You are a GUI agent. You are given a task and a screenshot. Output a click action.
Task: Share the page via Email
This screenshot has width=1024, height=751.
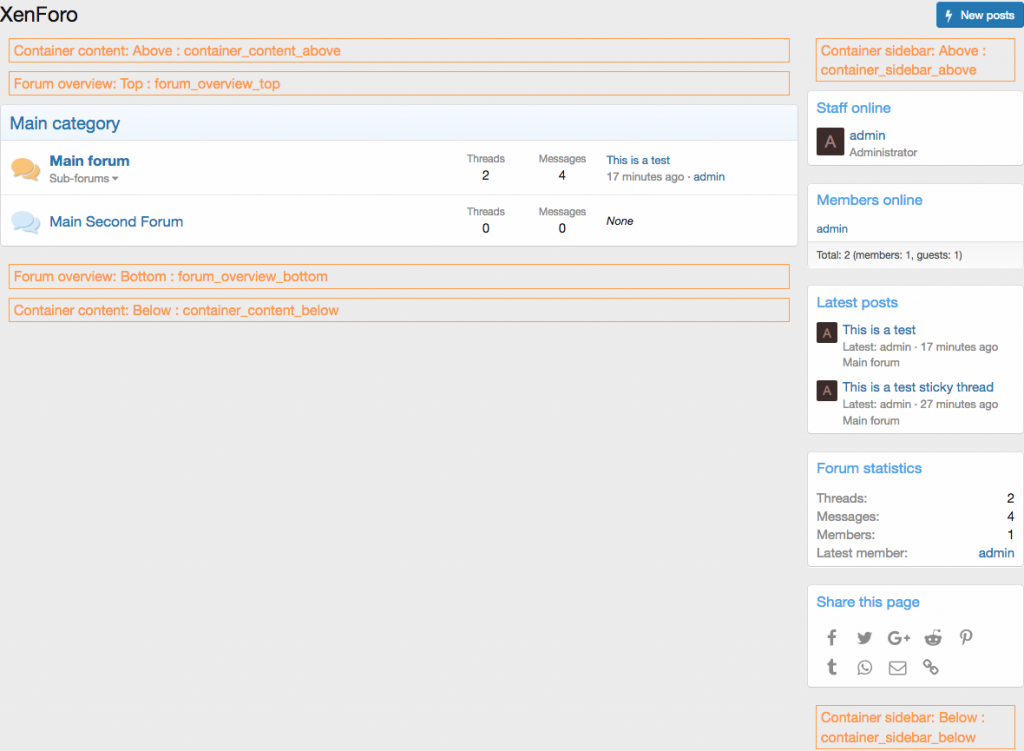click(x=897, y=667)
